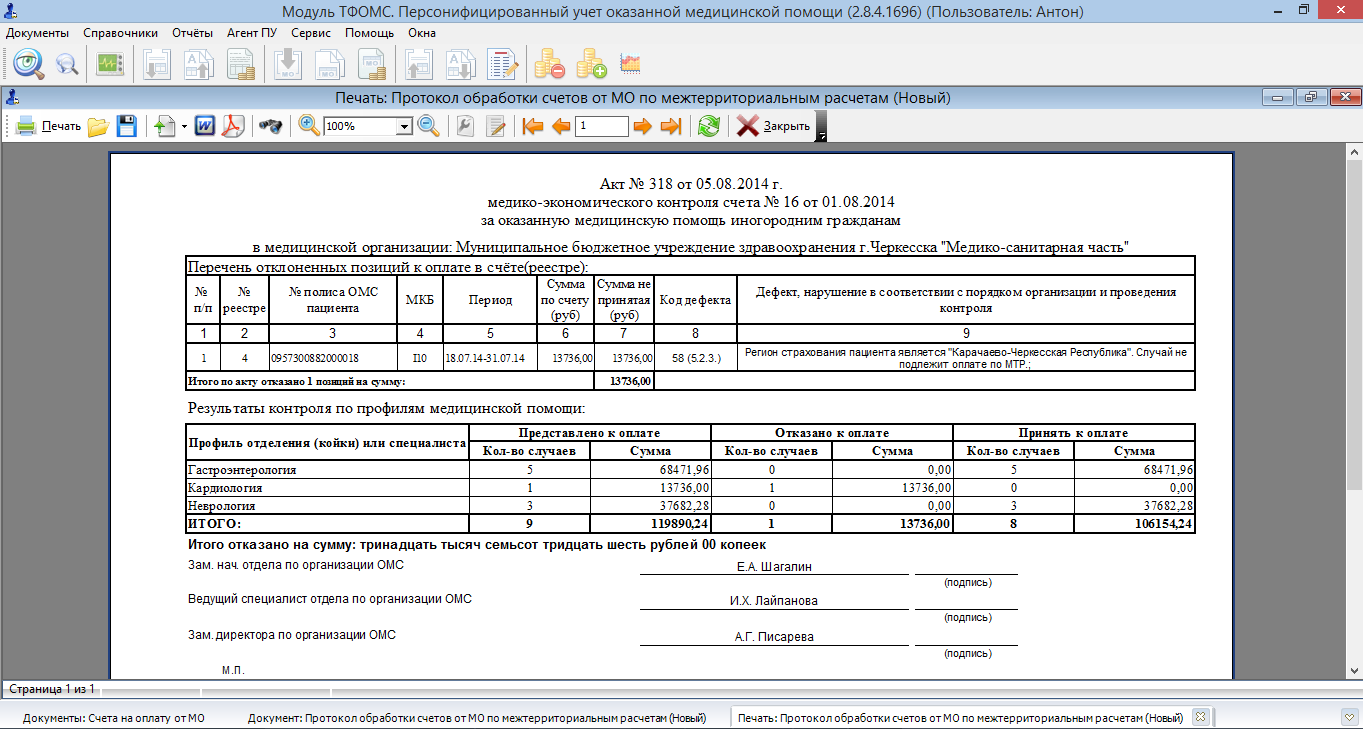This screenshot has height=729, width=1363.
Task: Zoom out with the minus magnifier
Action: 428,126
